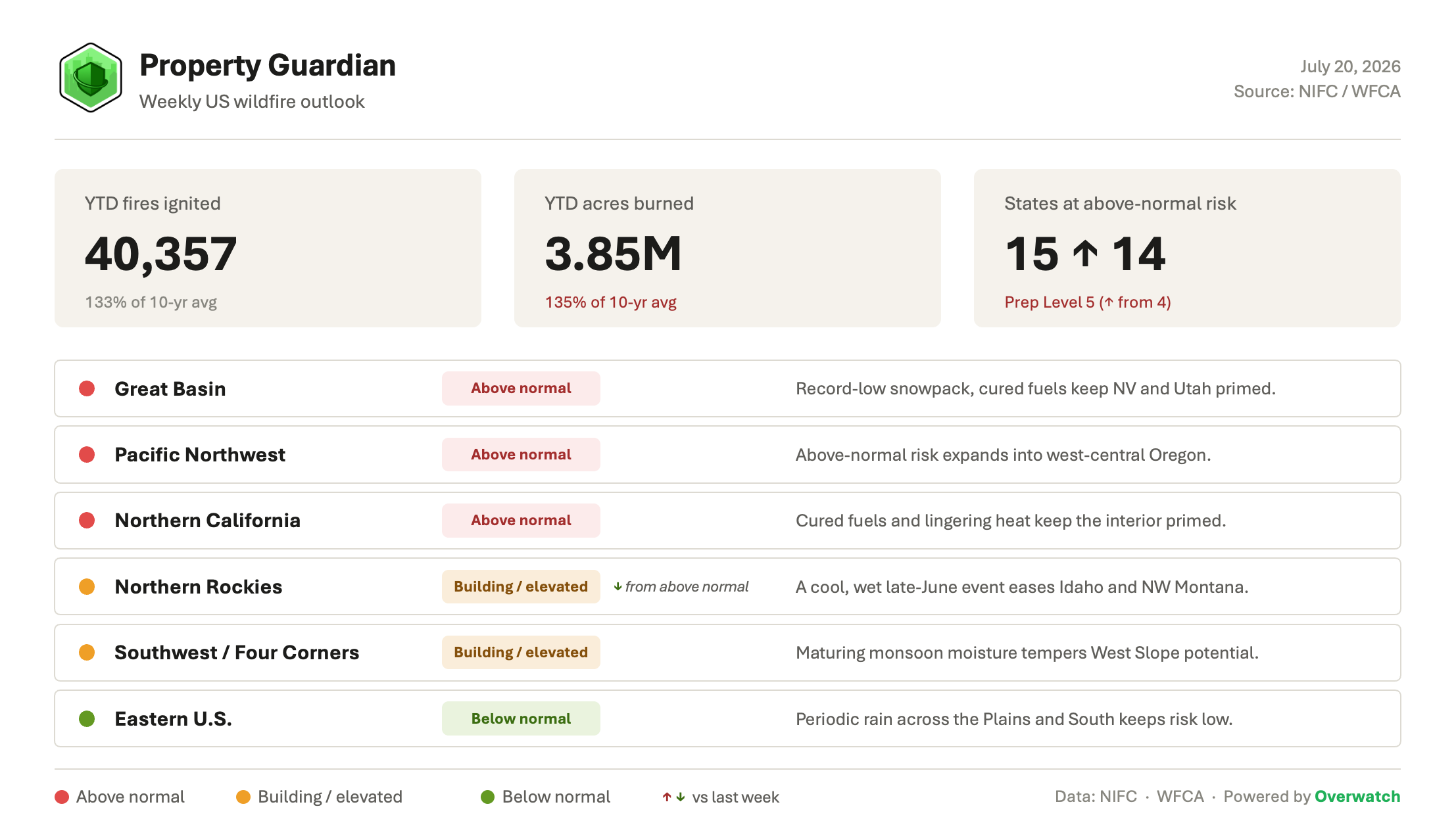Select the Southwest / Four Corners region name
Viewport: 1456px width, 819px height.
pyautogui.click(x=237, y=652)
